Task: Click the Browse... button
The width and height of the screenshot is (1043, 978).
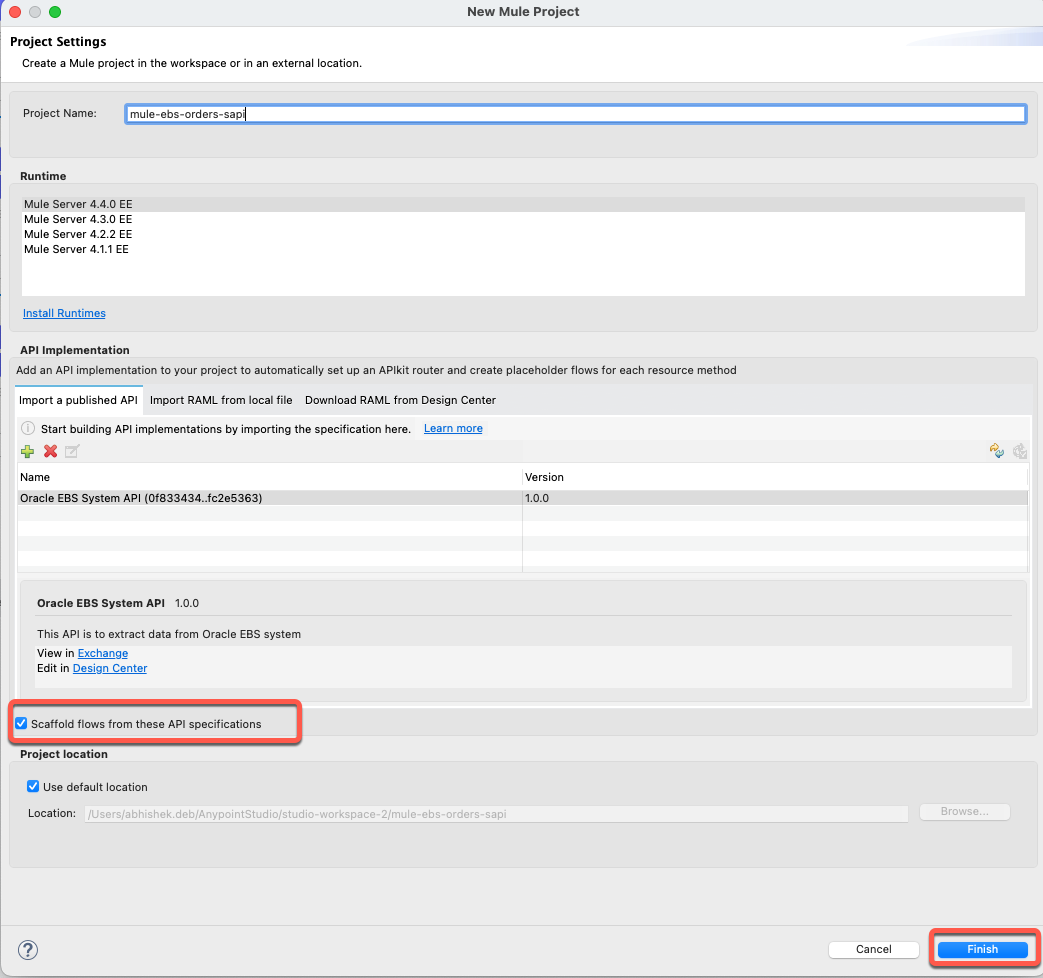Action: point(965,812)
